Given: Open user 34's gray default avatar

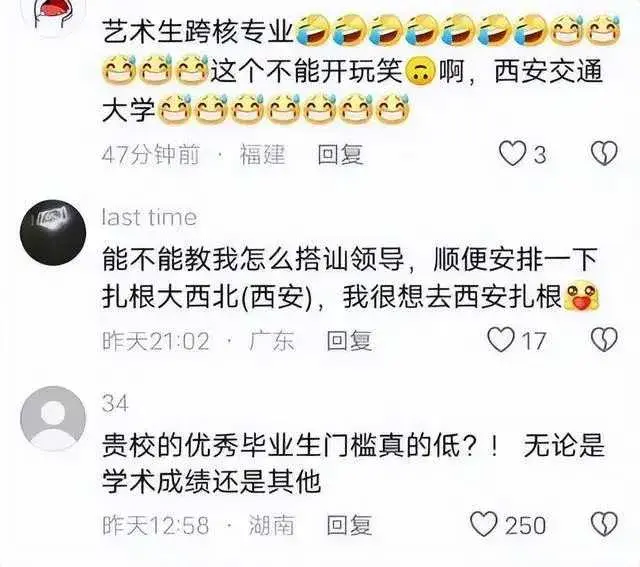Looking at the screenshot, I should pos(53,418).
